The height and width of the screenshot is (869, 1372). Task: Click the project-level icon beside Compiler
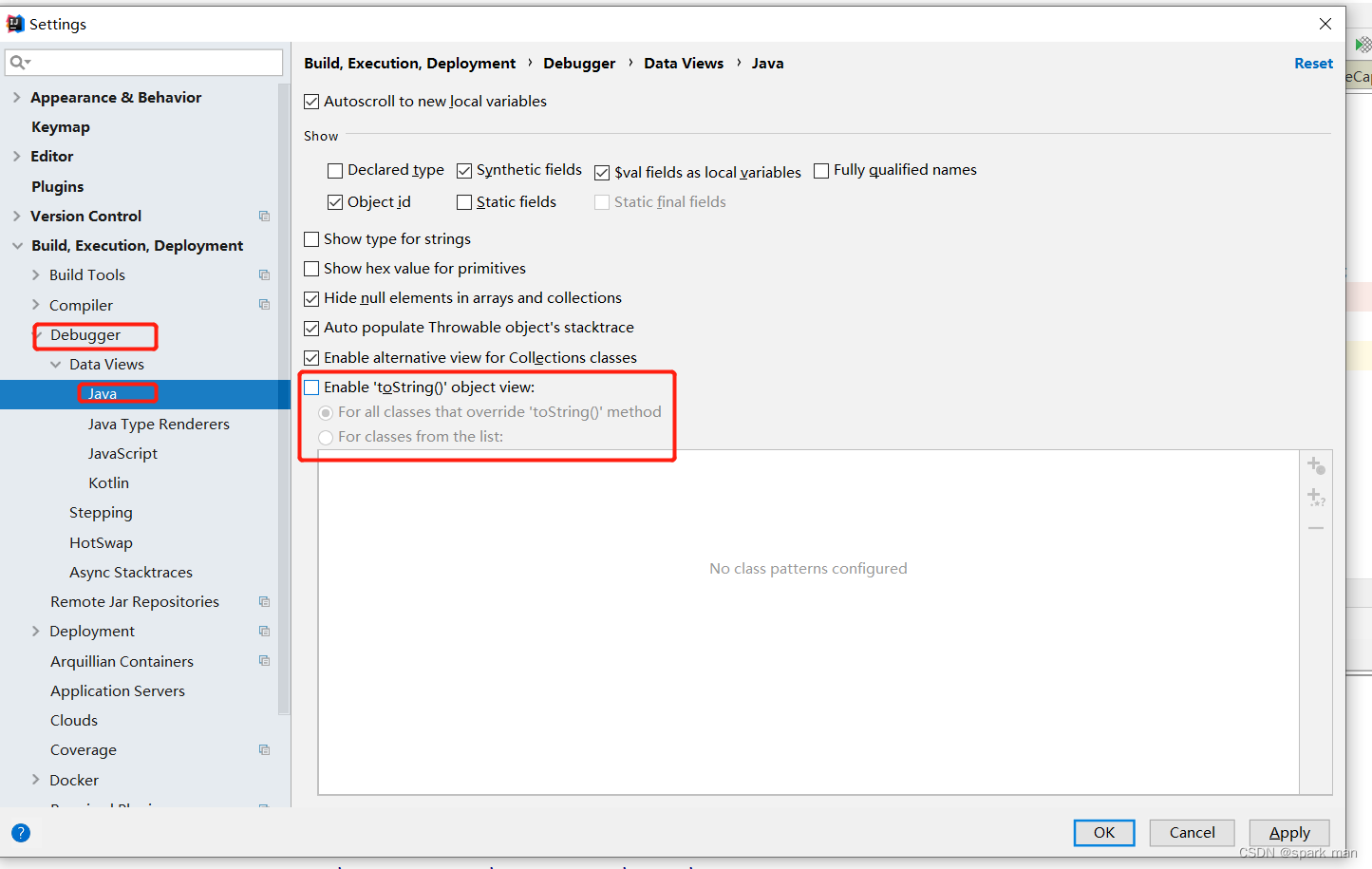point(264,305)
